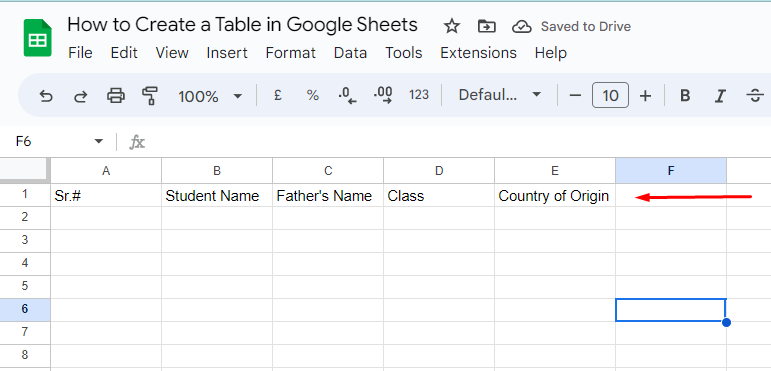Viewport: 771px width, 371px height.
Task: Format as currency with pound icon
Action: 277,95
